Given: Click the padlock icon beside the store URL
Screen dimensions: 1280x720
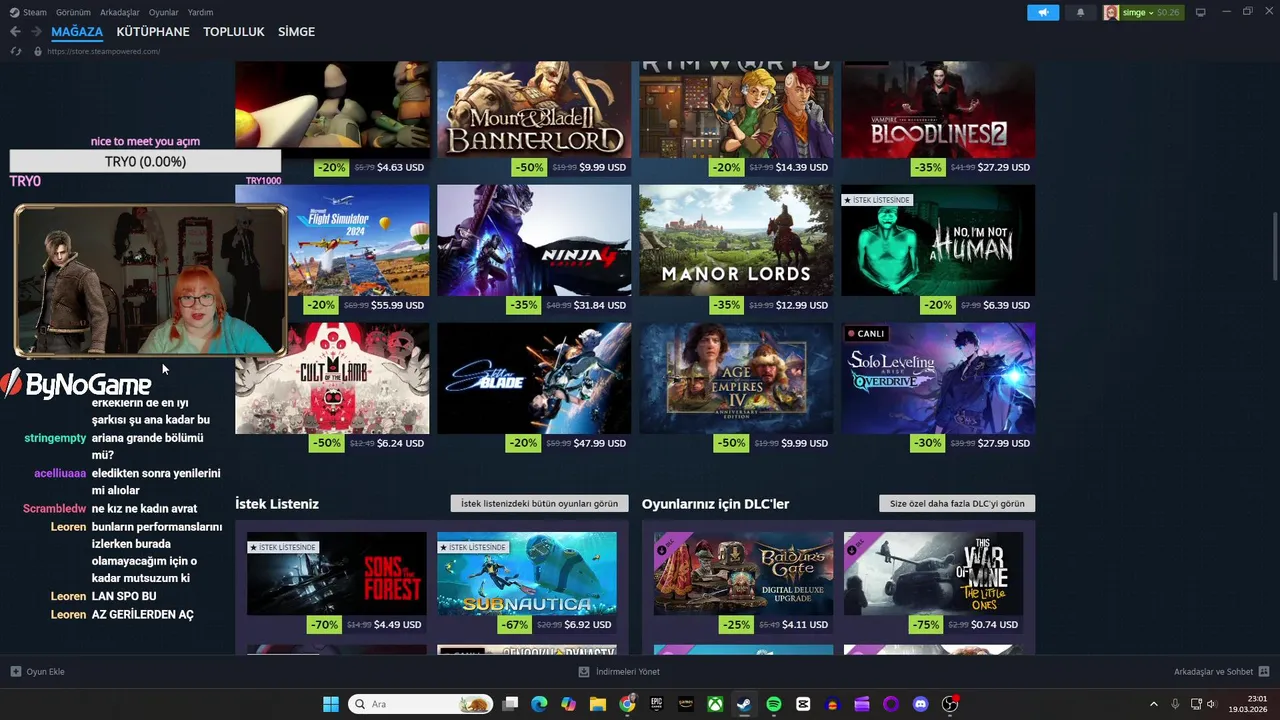Looking at the screenshot, I should (37, 51).
